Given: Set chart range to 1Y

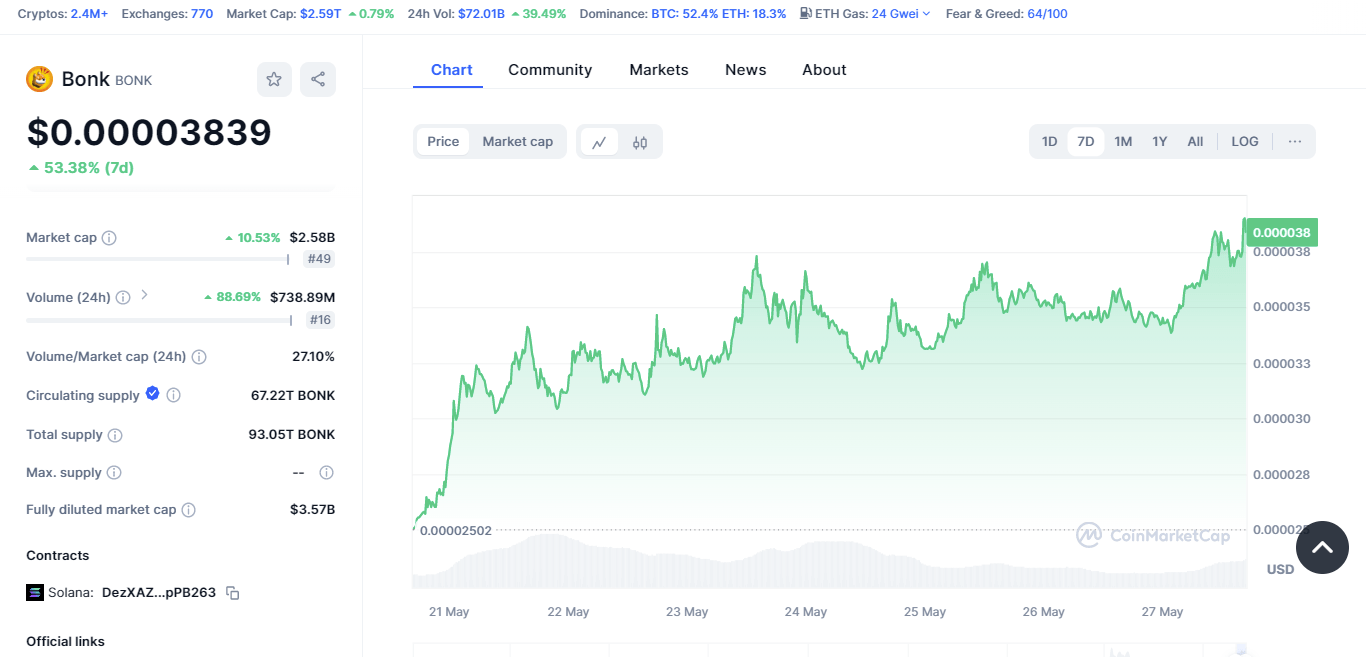Looking at the screenshot, I should (x=1160, y=141).
